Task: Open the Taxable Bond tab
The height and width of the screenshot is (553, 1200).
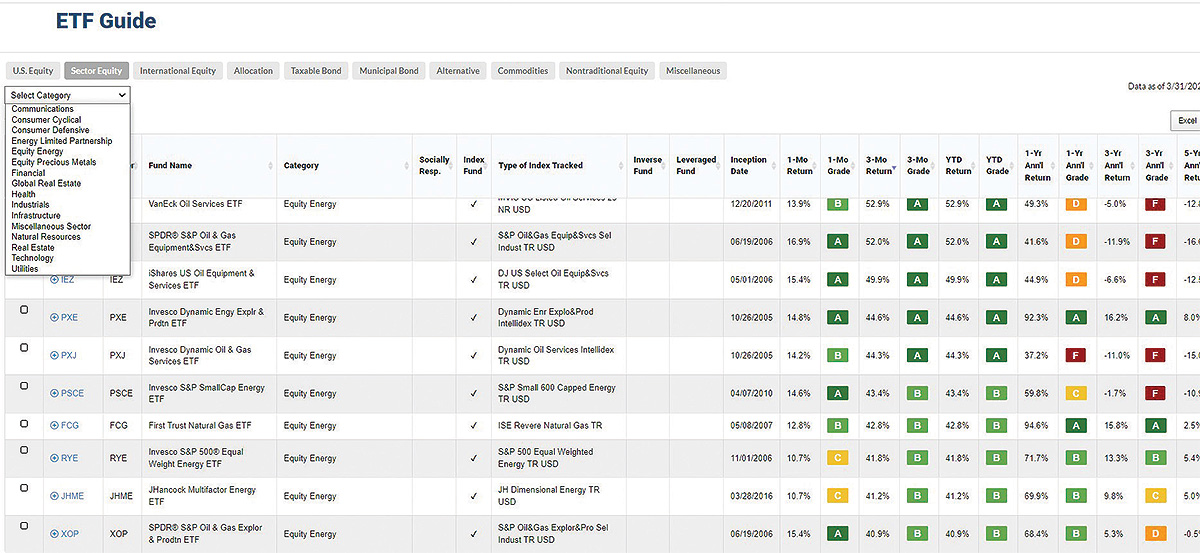Action: (316, 71)
